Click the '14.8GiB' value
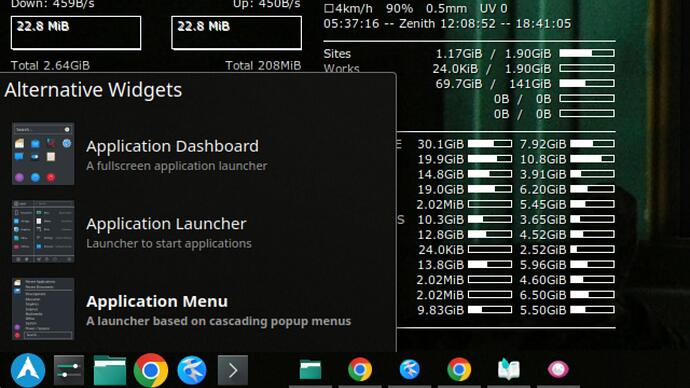The image size is (690, 388). pyautogui.click(x=440, y=174)
